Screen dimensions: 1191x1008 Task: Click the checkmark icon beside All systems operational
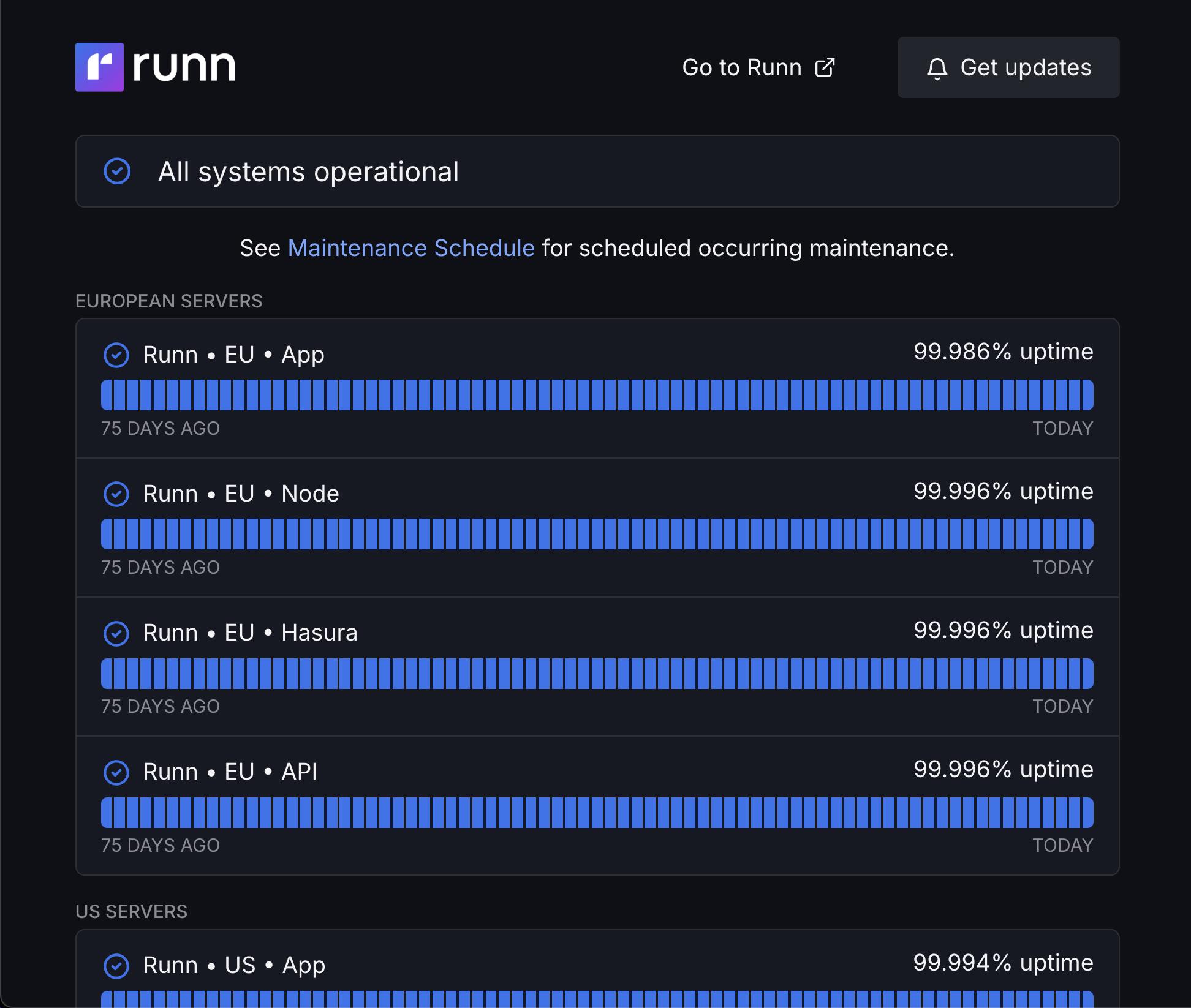(117, 171)
